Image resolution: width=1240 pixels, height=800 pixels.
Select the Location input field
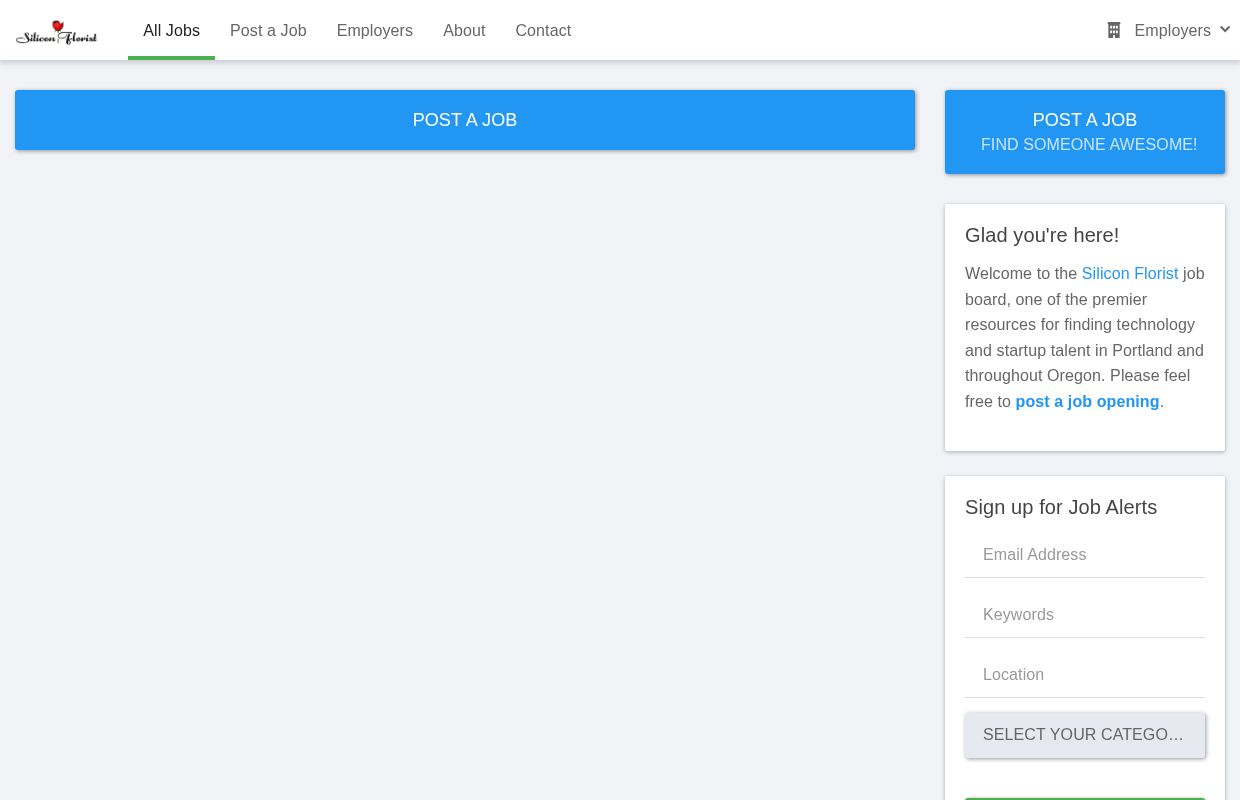pyautogui.click(x=1084, y=675)
